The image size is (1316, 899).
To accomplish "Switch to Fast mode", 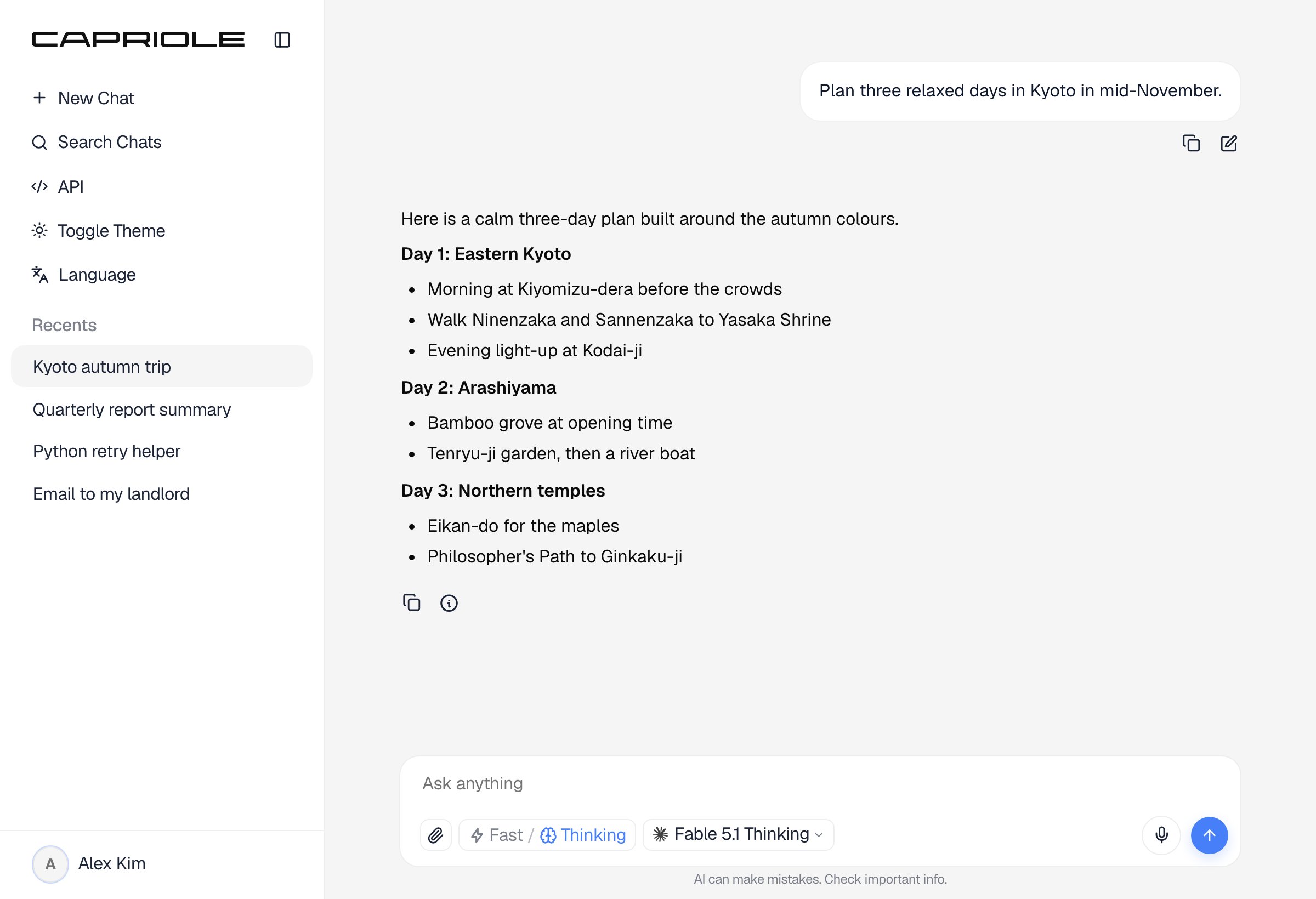I will point(497,834).
